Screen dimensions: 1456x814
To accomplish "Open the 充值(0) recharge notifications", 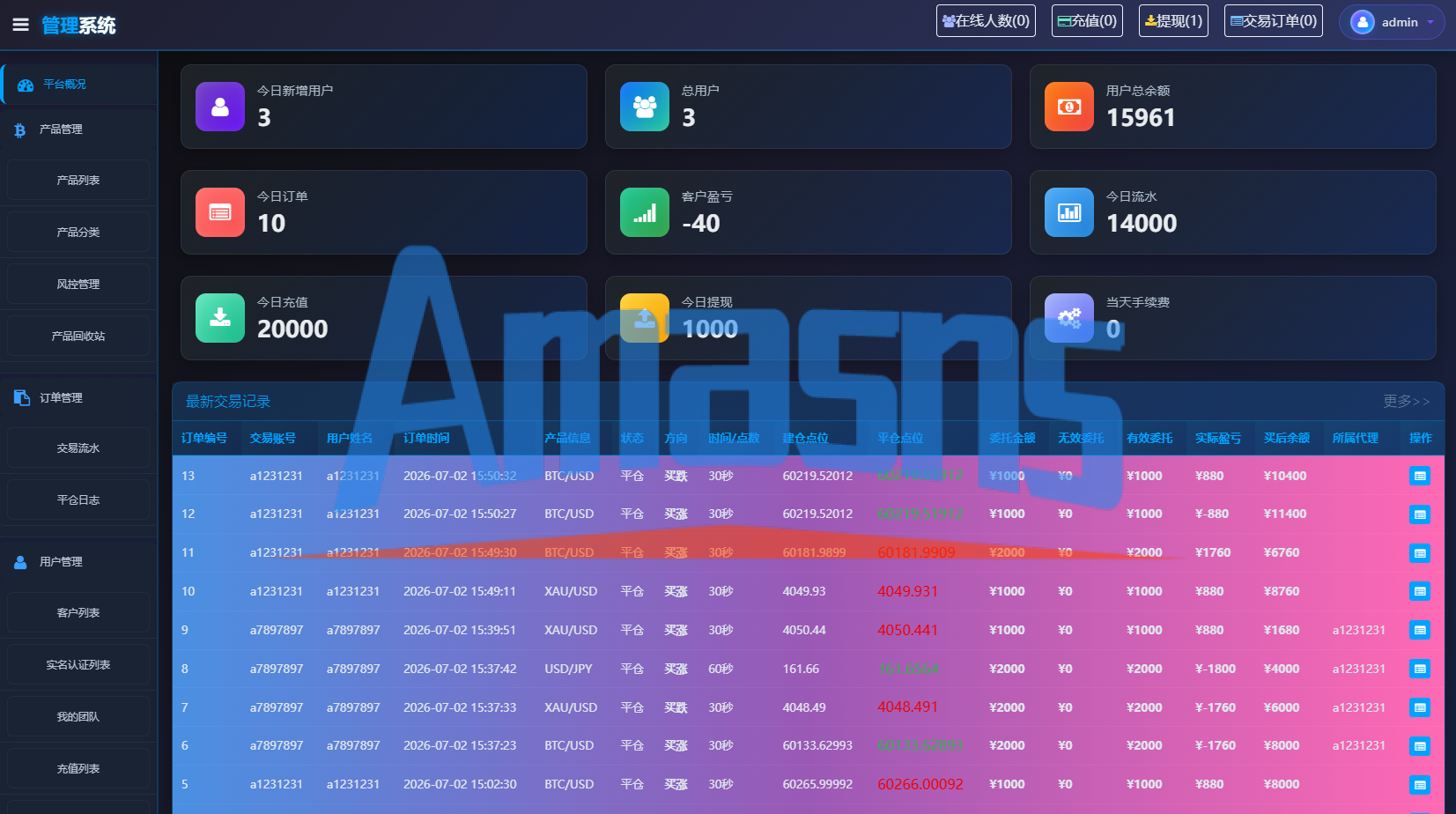I will (x=1087, y=20).
